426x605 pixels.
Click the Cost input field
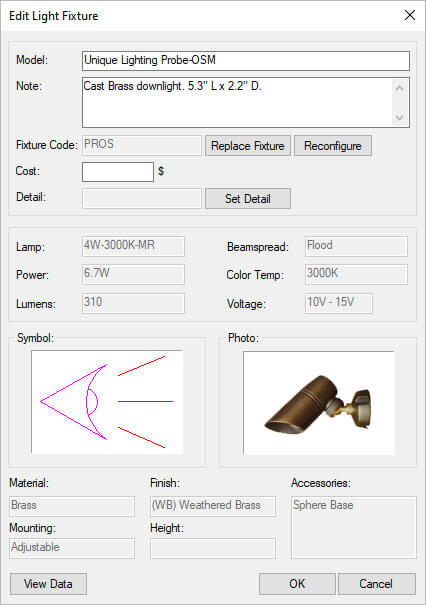coord(118,172)
